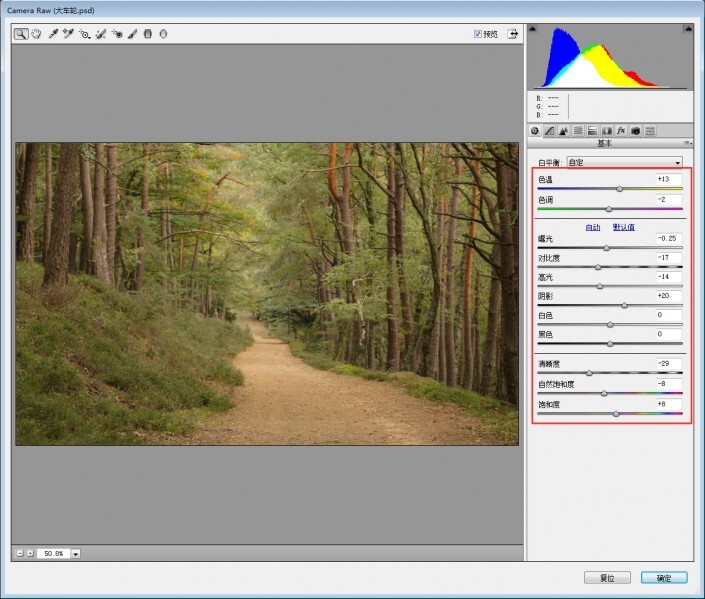Uncheck the 预览 preview checkbox

click(x=478, y=33)
